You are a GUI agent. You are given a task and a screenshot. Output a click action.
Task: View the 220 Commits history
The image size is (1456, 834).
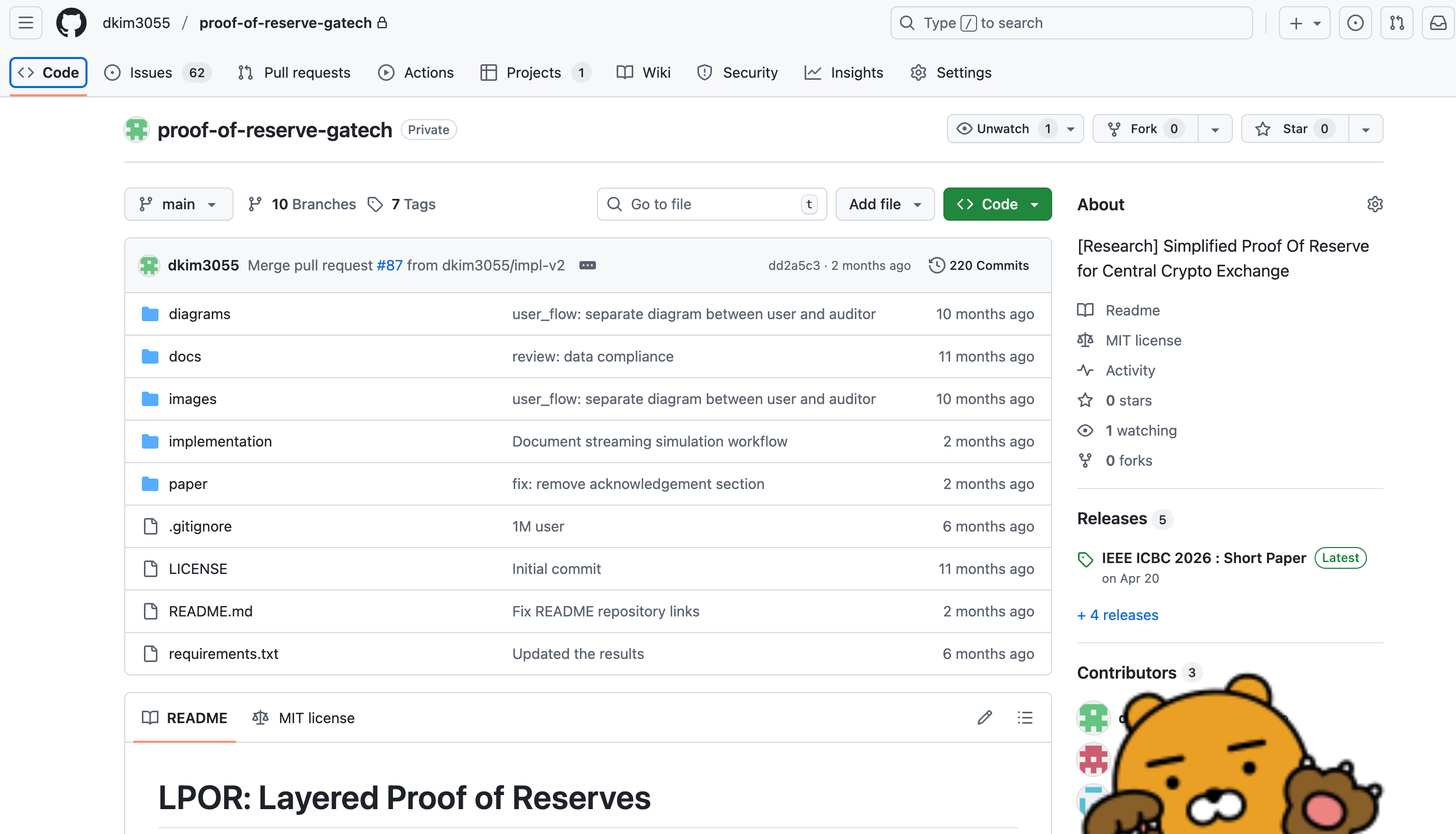979,265
